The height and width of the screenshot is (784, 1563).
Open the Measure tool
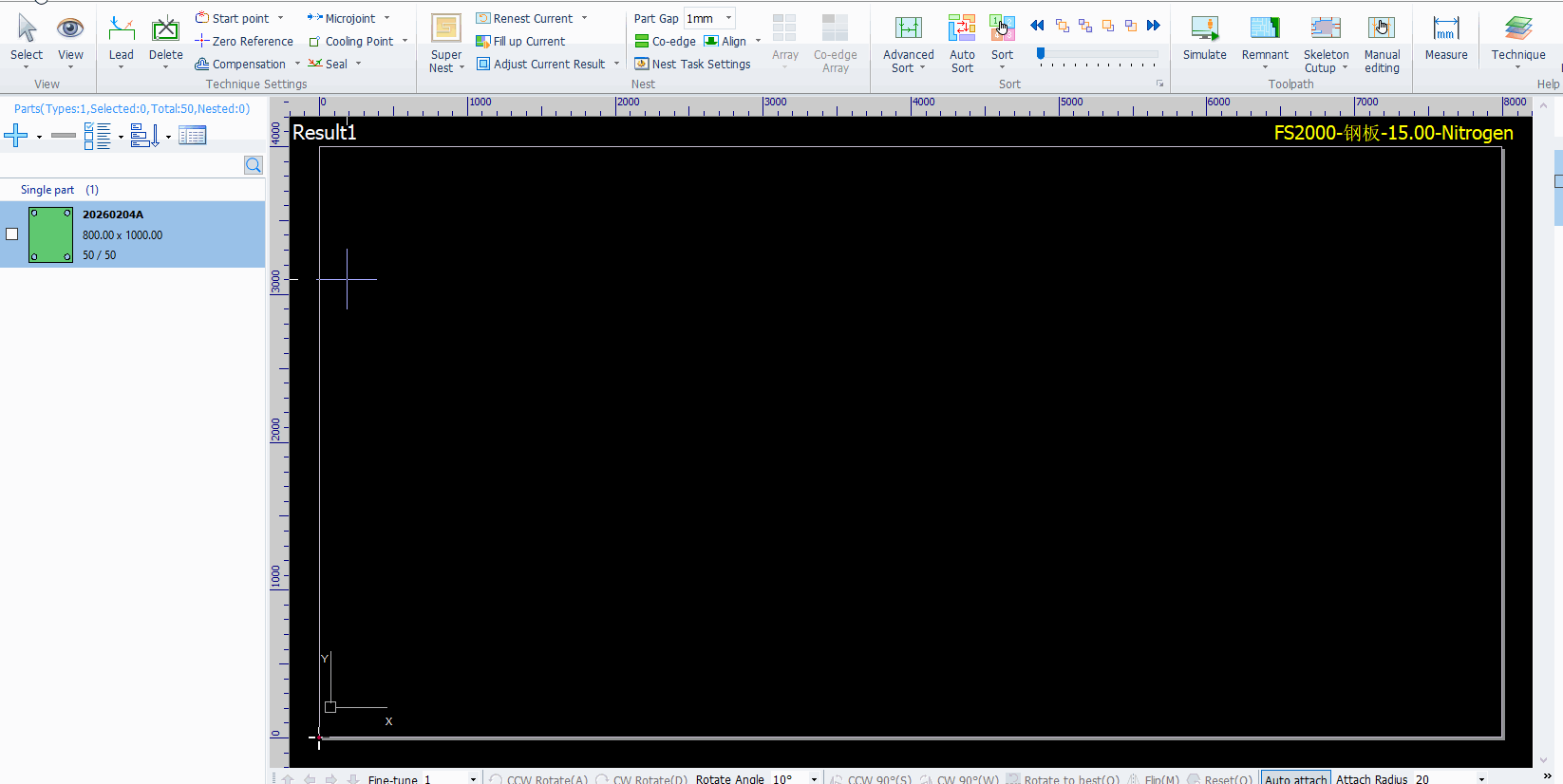(x=1445, y=29)
